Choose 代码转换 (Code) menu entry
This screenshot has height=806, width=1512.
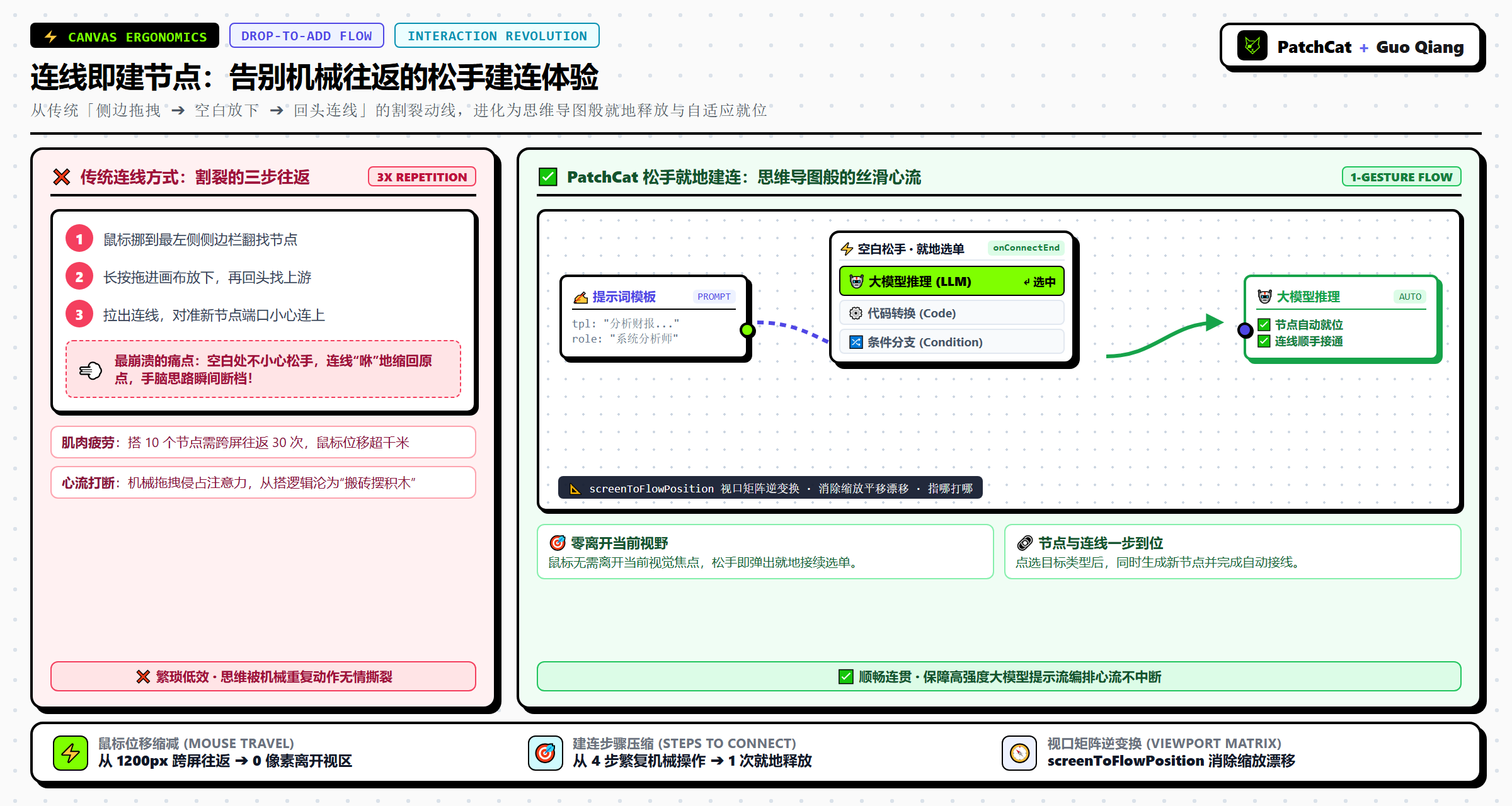pos(951,313)
